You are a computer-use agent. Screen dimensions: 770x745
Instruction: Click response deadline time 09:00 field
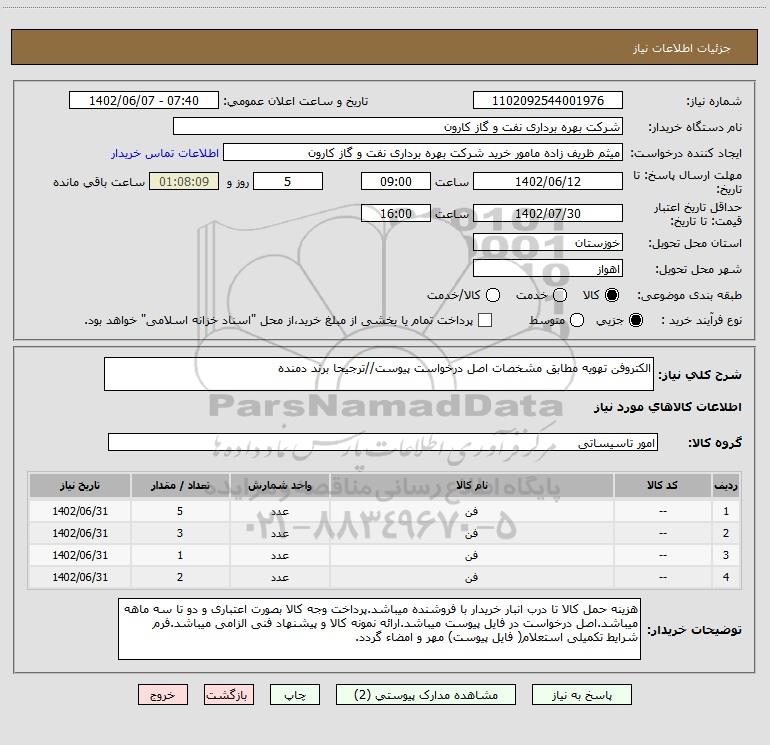(x=396, y=181)
